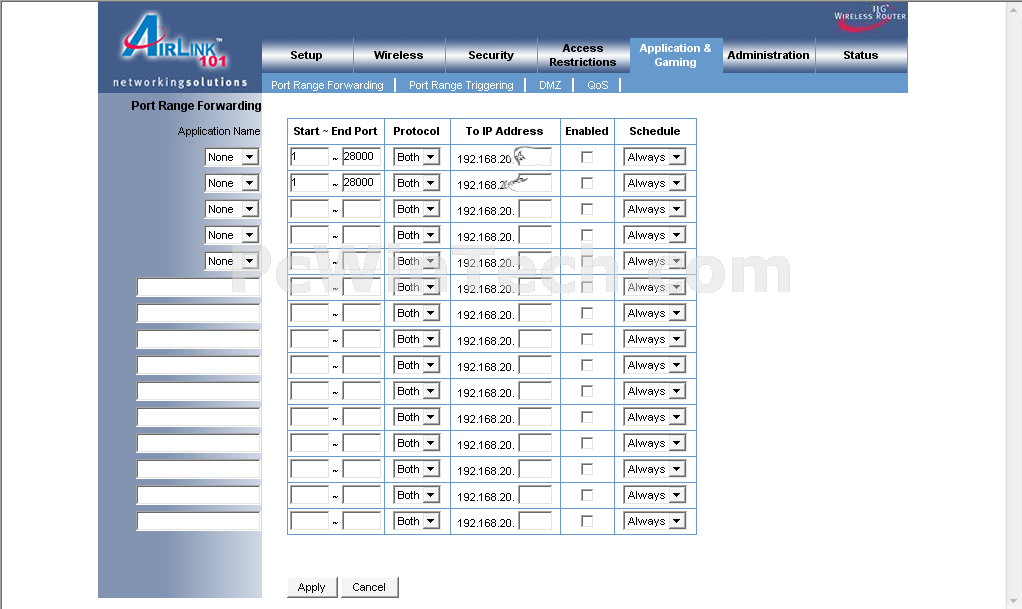Tick Enabled checkbox in tenth row
Image resolution: width=1022 pixels, height=609 pixels.
(x=587, y=391)
